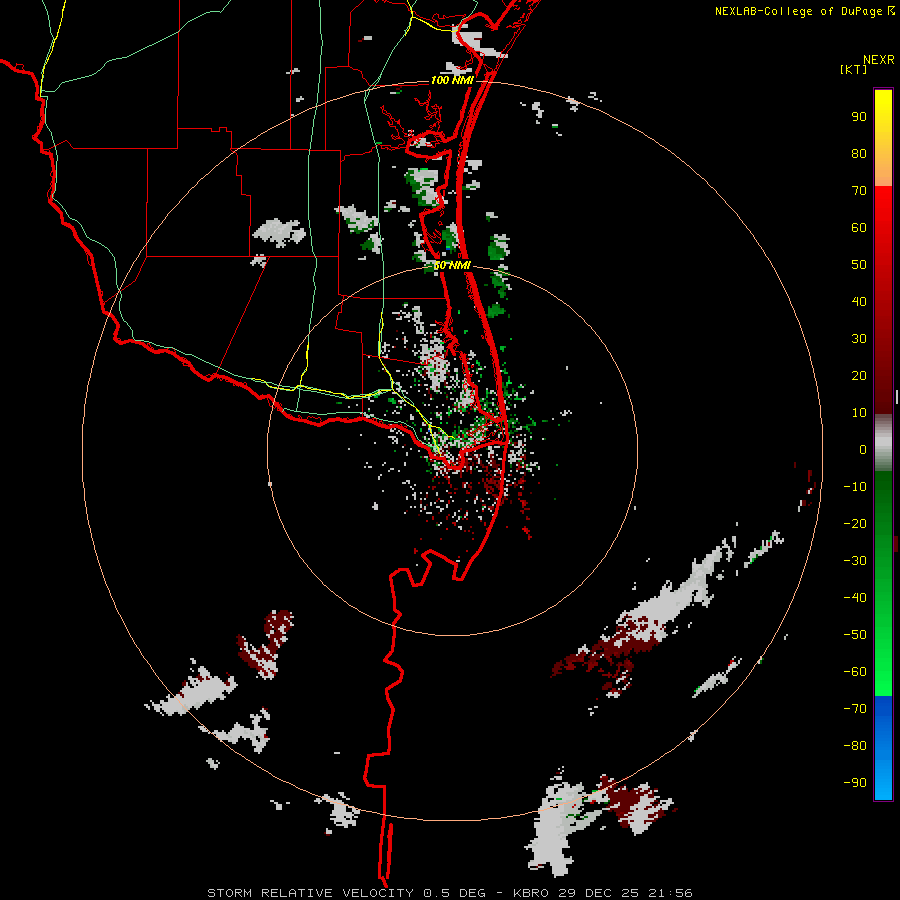Click the 10 value on velocity scale

(859, 413)
